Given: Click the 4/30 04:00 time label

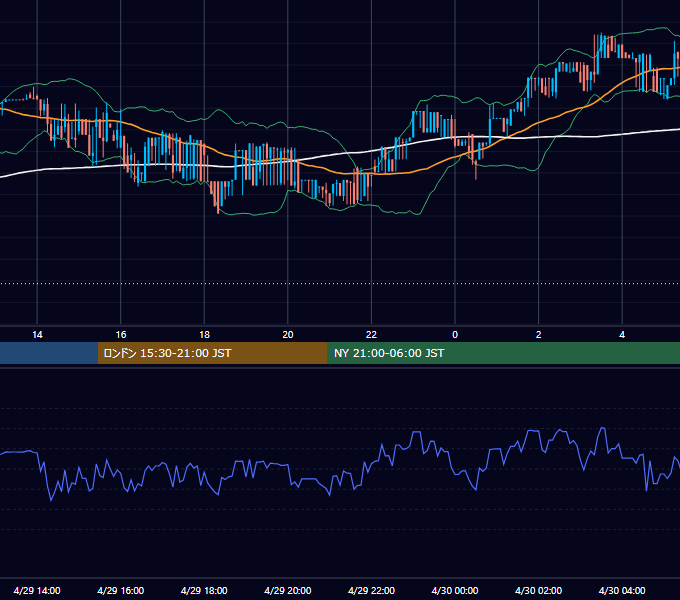Looking at the screenshot, I should (622, 590).
